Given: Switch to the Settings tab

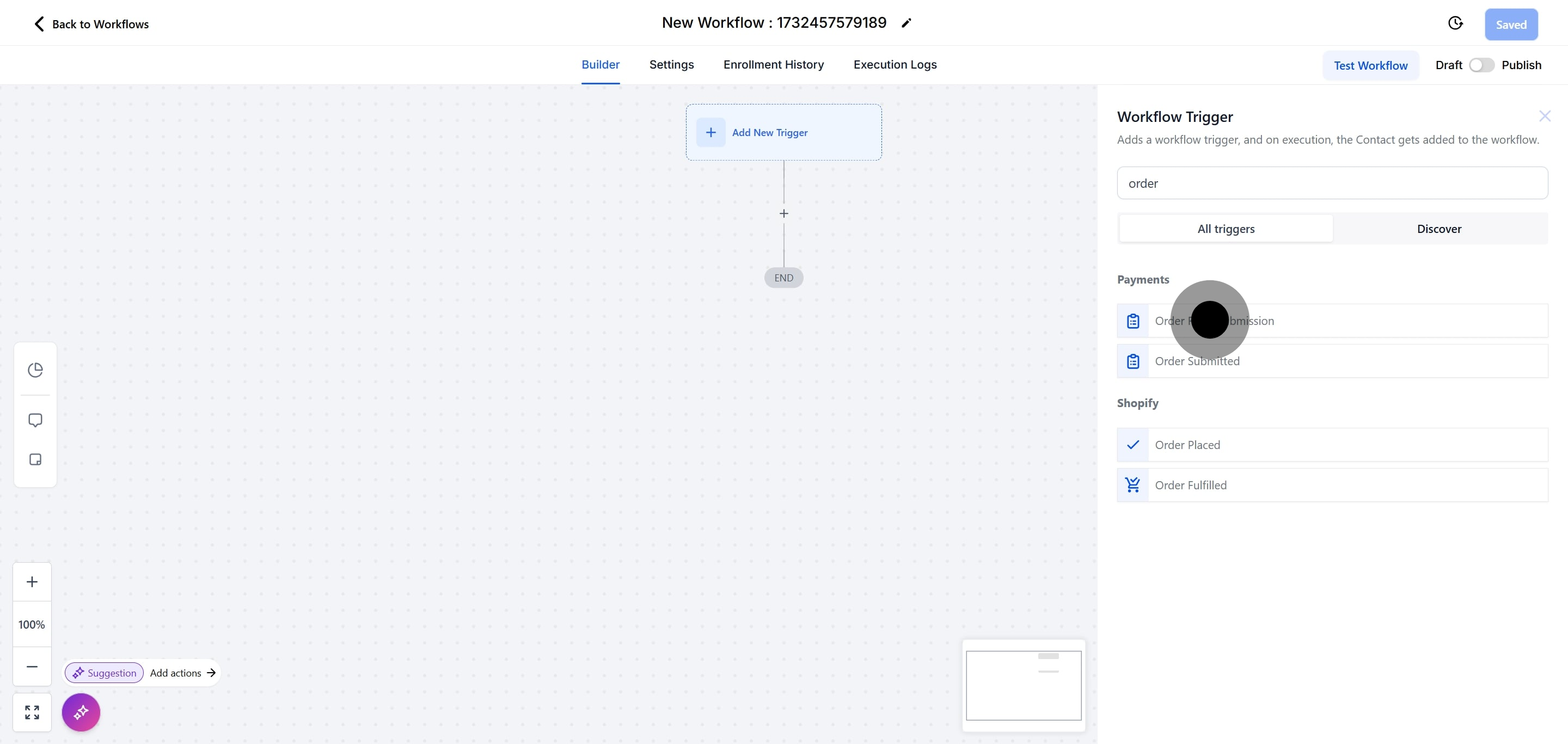Looking at the screenshot, I should click(x=671, y=64).
